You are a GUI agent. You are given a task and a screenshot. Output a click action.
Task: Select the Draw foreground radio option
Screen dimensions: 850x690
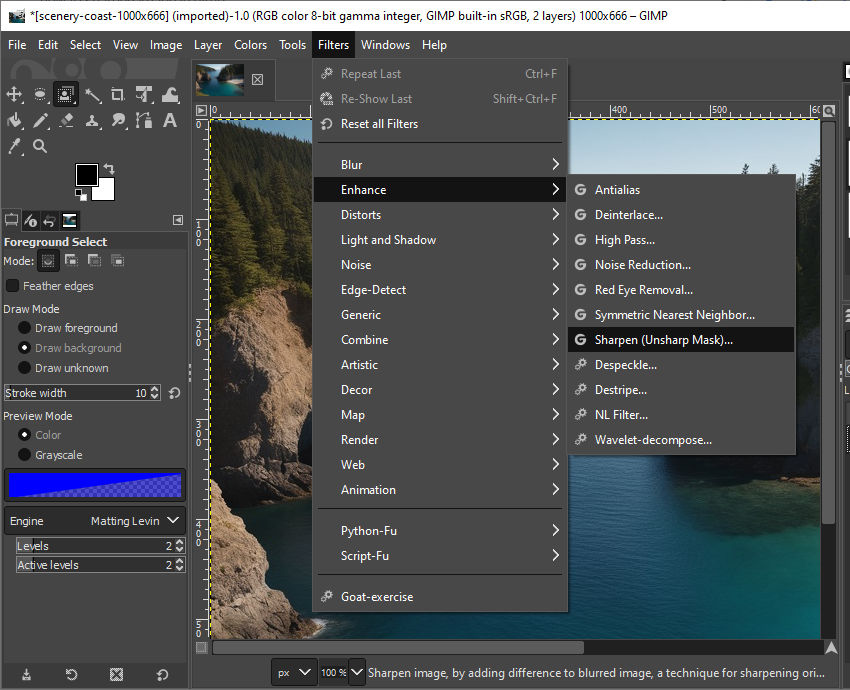pyautogui.click(x=24, y=328)
